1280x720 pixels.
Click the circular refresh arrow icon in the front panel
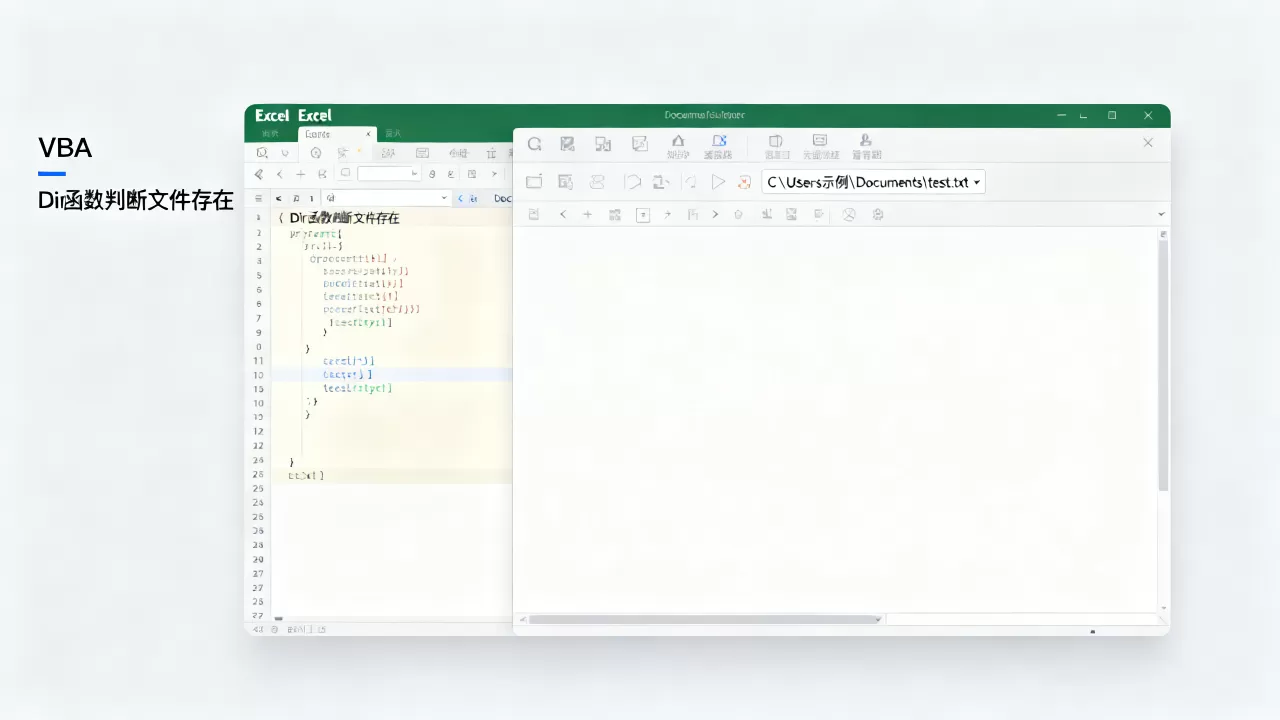[x=535, y=144]
